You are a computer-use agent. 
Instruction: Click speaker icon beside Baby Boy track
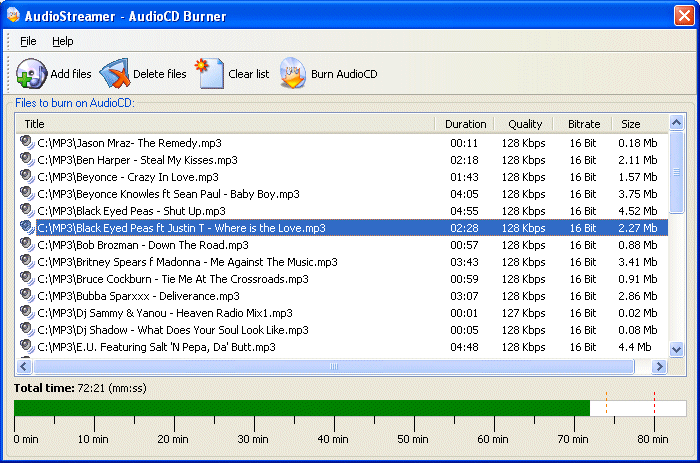pyautogui.click(x=27, y=194)
